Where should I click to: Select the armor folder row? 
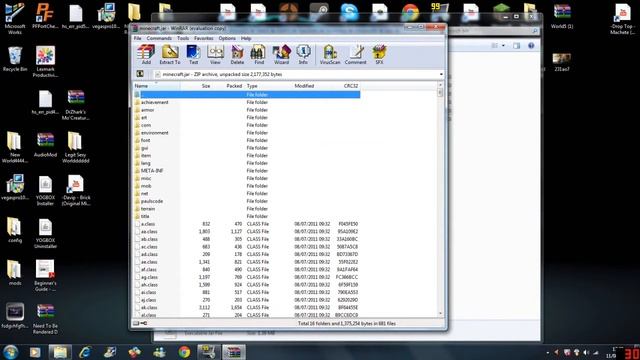coord(247,110)
